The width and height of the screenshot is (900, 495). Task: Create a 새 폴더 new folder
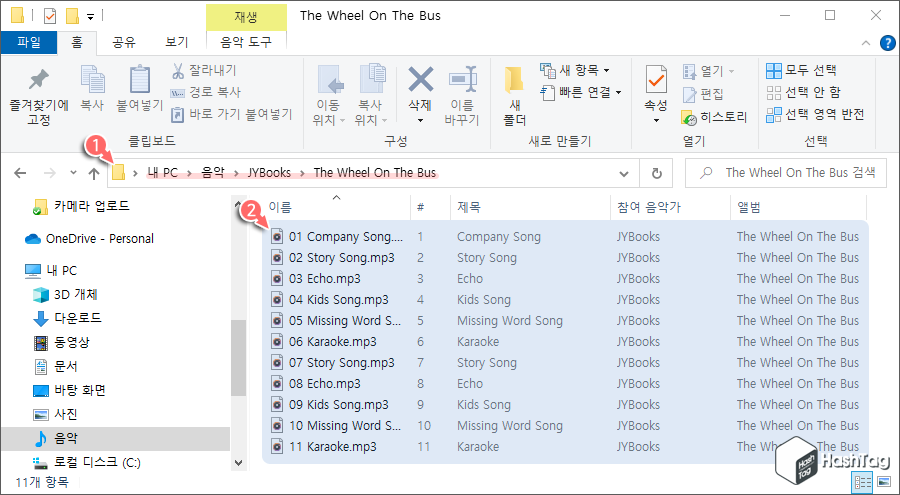[514, 95]
